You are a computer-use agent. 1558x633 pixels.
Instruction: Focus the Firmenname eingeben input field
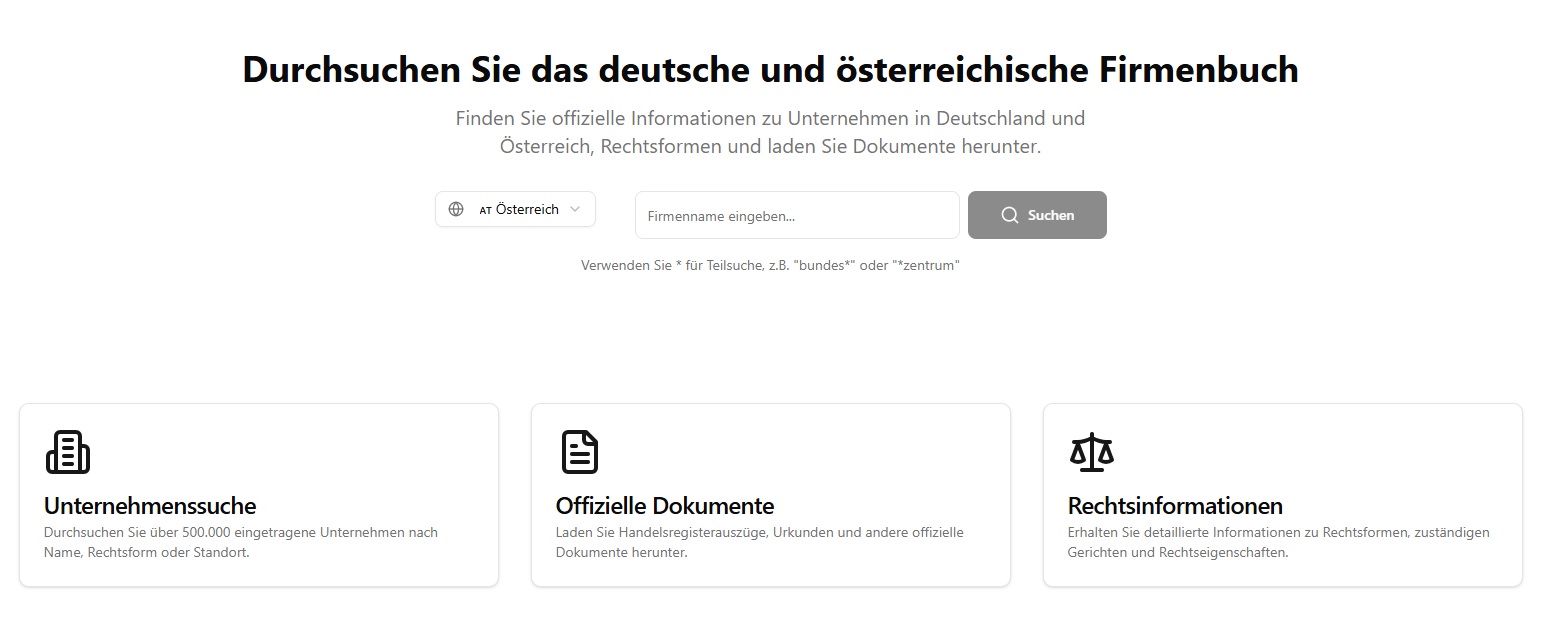[797, 215]
